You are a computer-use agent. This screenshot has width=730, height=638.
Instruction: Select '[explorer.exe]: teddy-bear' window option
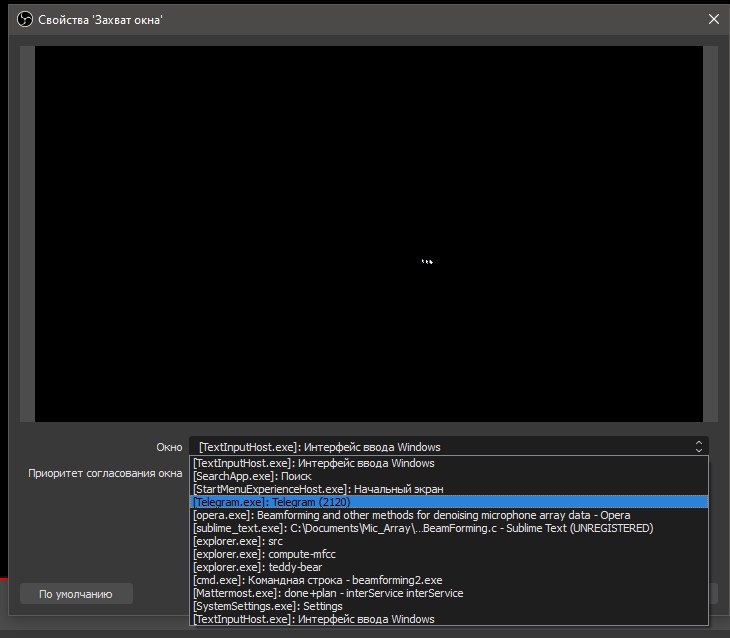pyautogui.click(x=449, y=567)
